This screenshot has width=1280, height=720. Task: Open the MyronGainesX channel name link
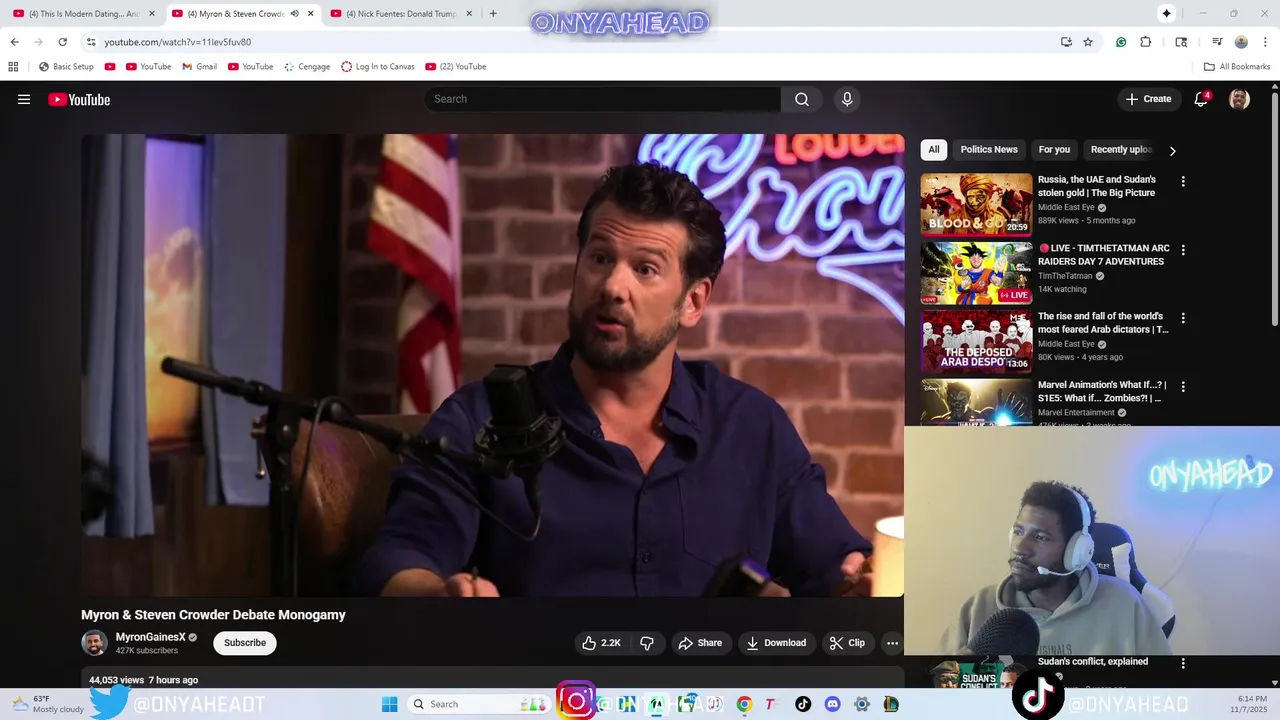pos(150,637)
